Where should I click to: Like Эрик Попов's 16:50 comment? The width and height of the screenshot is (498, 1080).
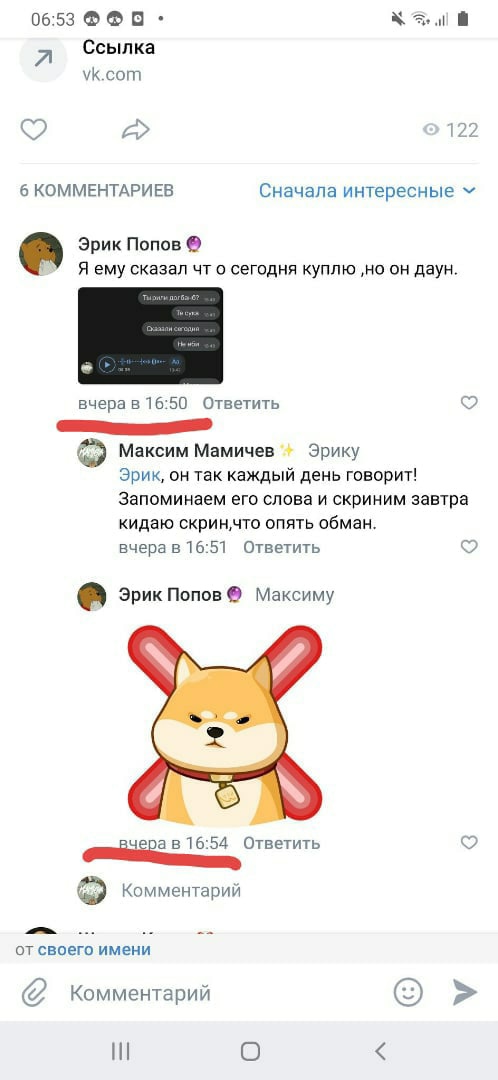469,403
